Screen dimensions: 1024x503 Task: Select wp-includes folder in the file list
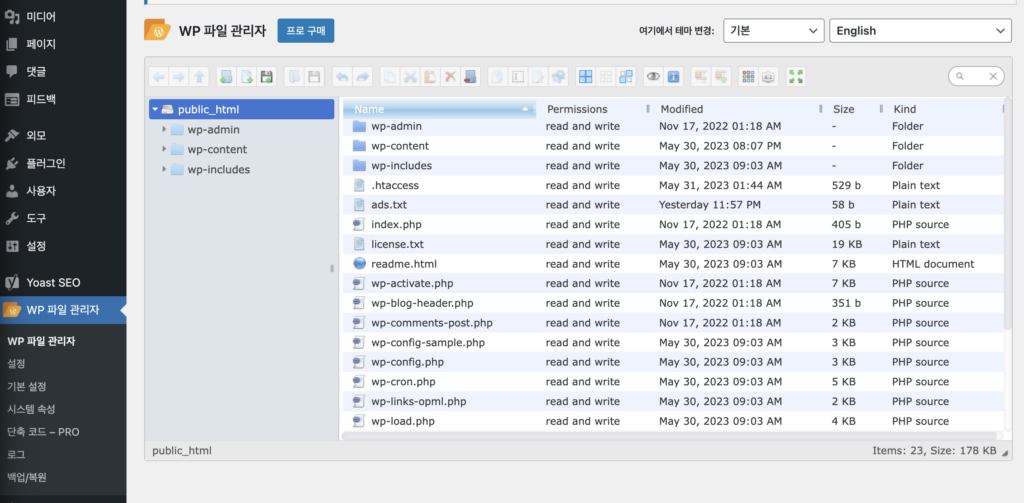pos(674,166)
